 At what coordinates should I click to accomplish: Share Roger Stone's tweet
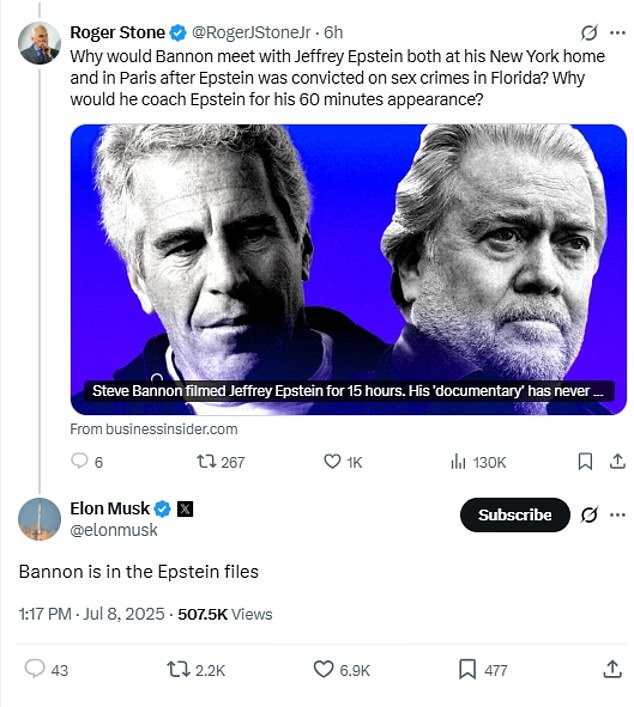617,461
